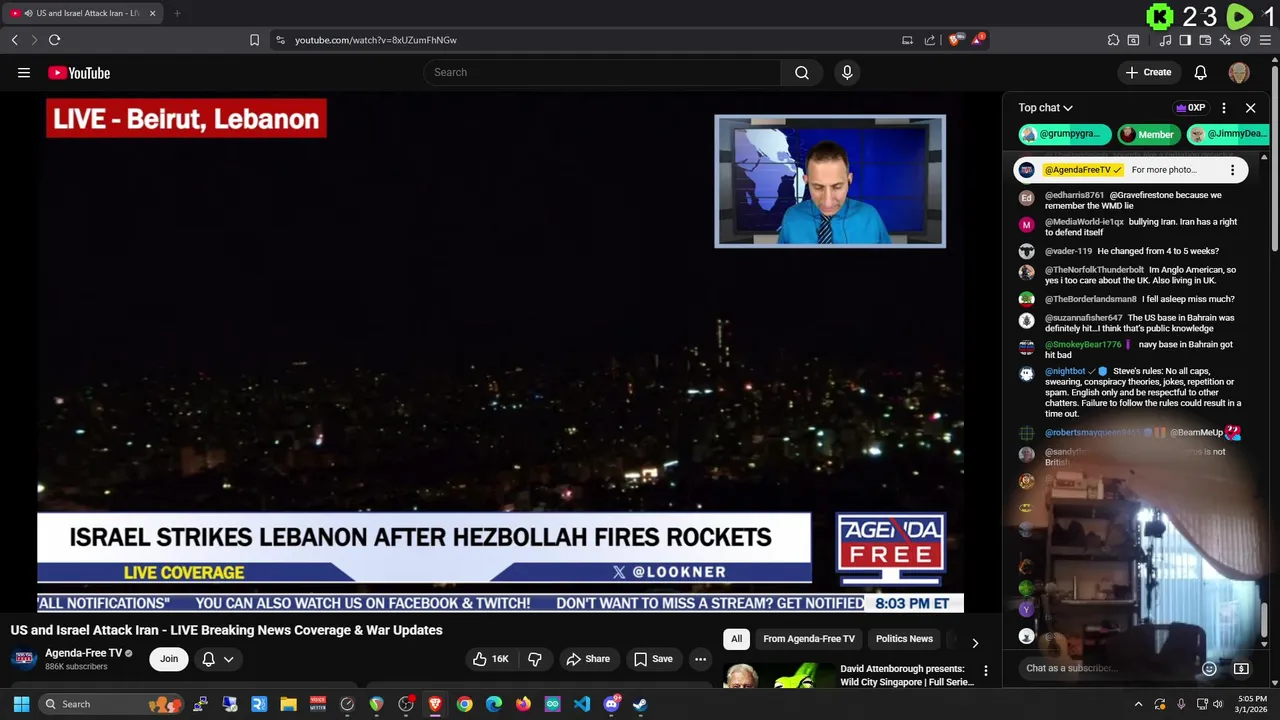Reload the page
This screenshot has width=1280, height=720.
coord(54,40)
